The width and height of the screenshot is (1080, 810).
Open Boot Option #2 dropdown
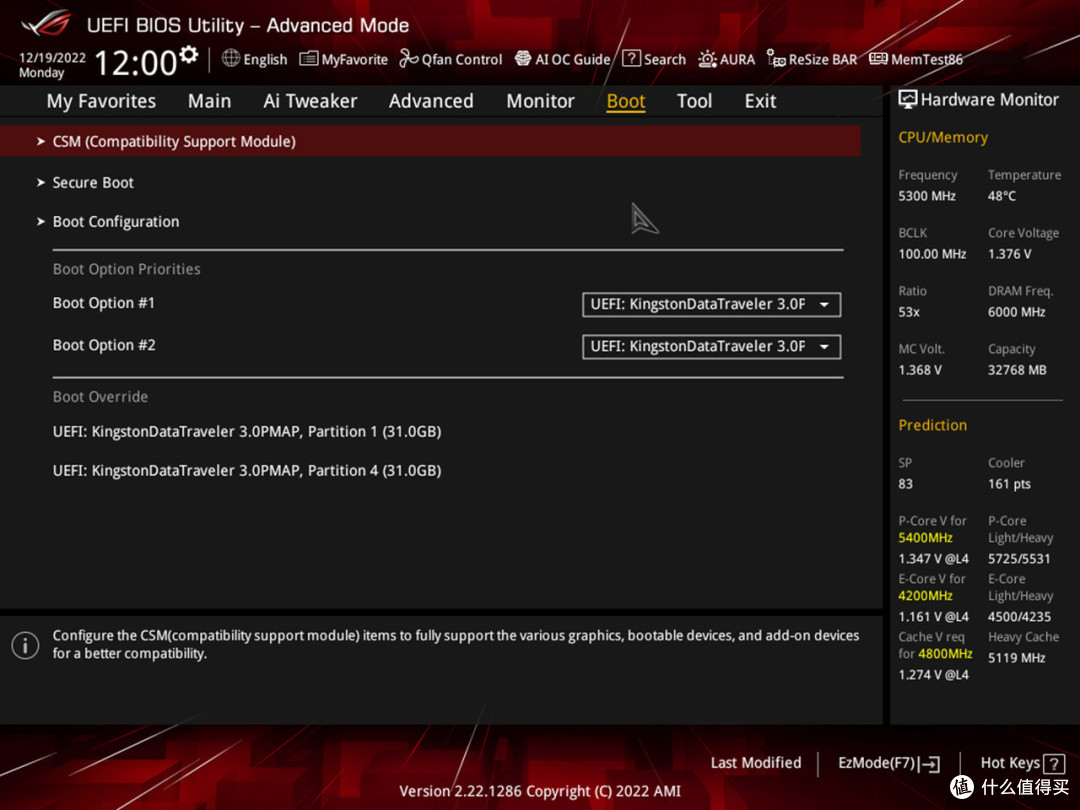[712, 346]
